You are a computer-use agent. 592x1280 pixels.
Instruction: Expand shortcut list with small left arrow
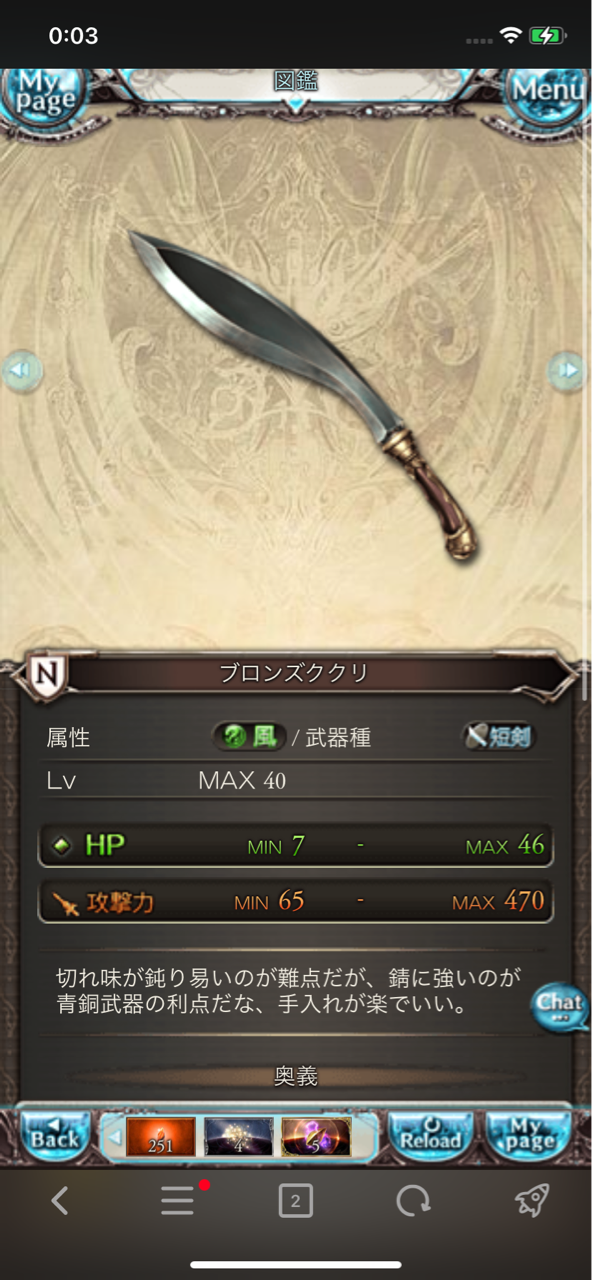[113, 1137]
